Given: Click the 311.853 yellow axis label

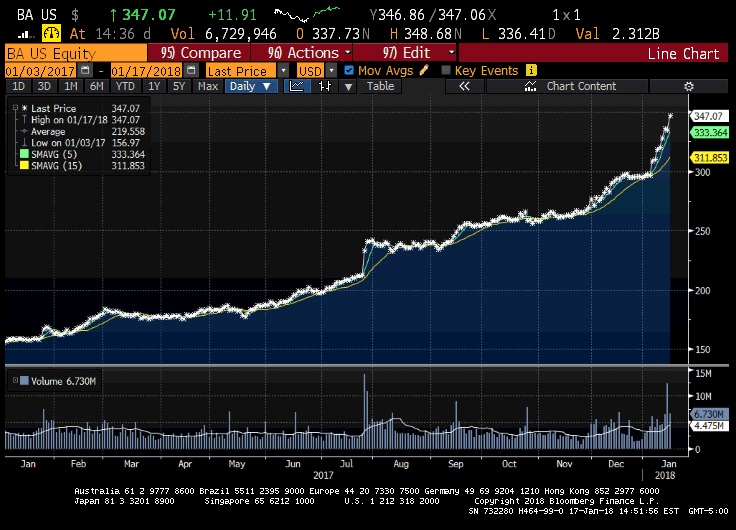Looking at the screenshot, I should pyautogui.click(x=710, y=158).
